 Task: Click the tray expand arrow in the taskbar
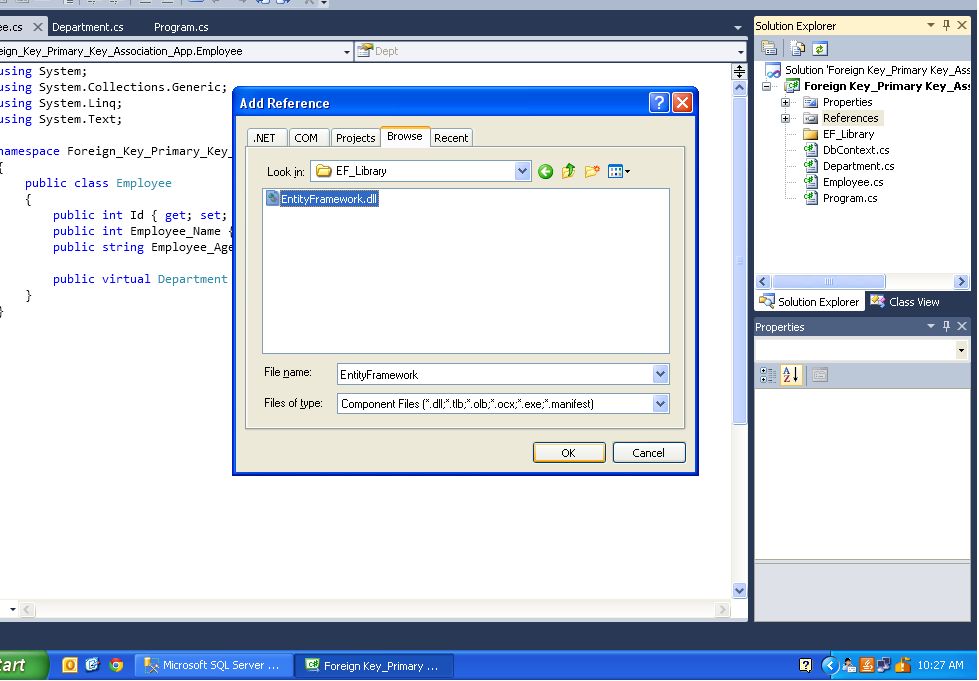pos(830,665)
